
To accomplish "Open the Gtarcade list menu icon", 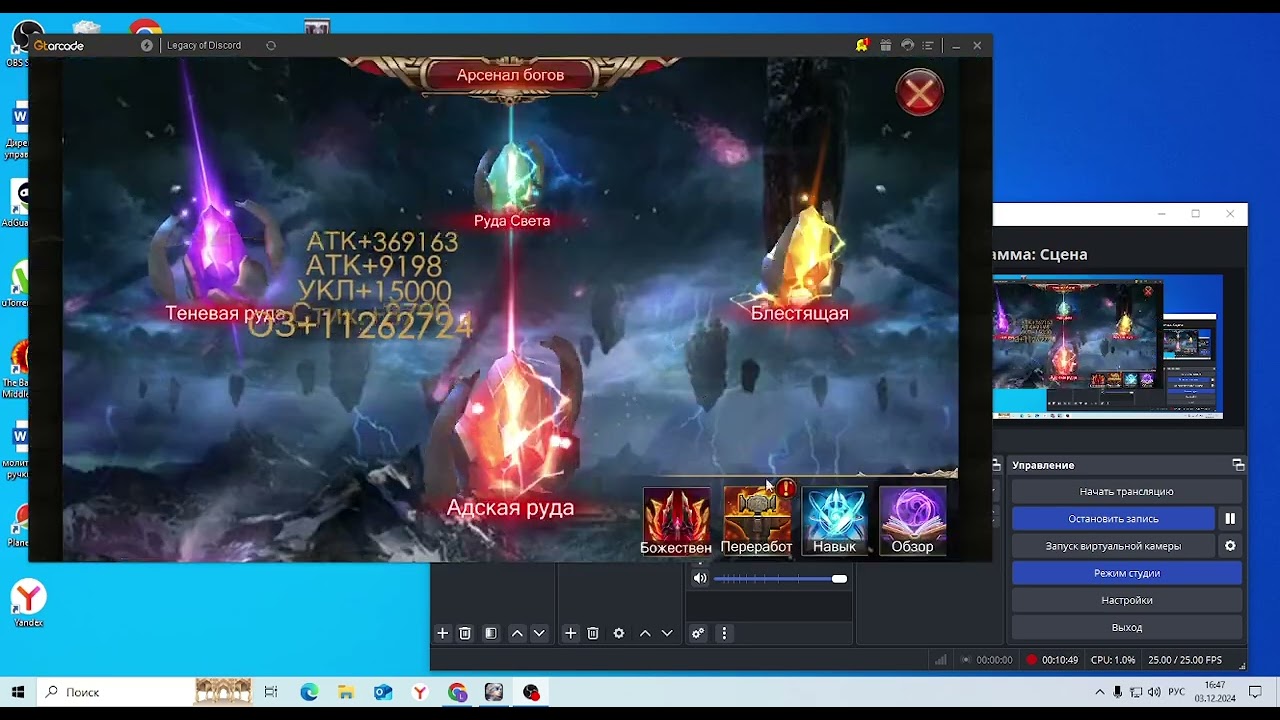I will (928, 45).
